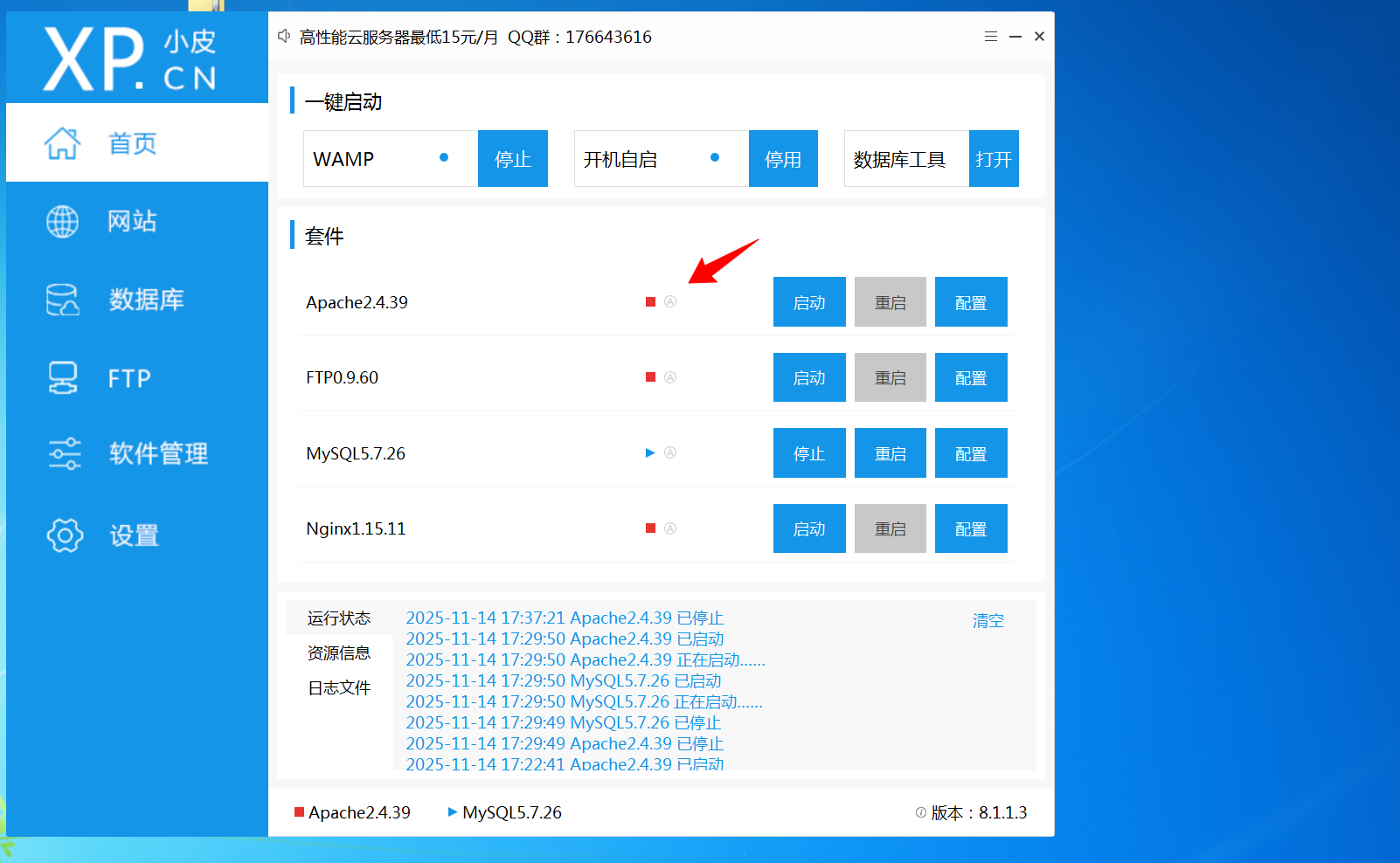
Task: Open 配置 for Nginx1.15.11
Action: pos(971,528)
